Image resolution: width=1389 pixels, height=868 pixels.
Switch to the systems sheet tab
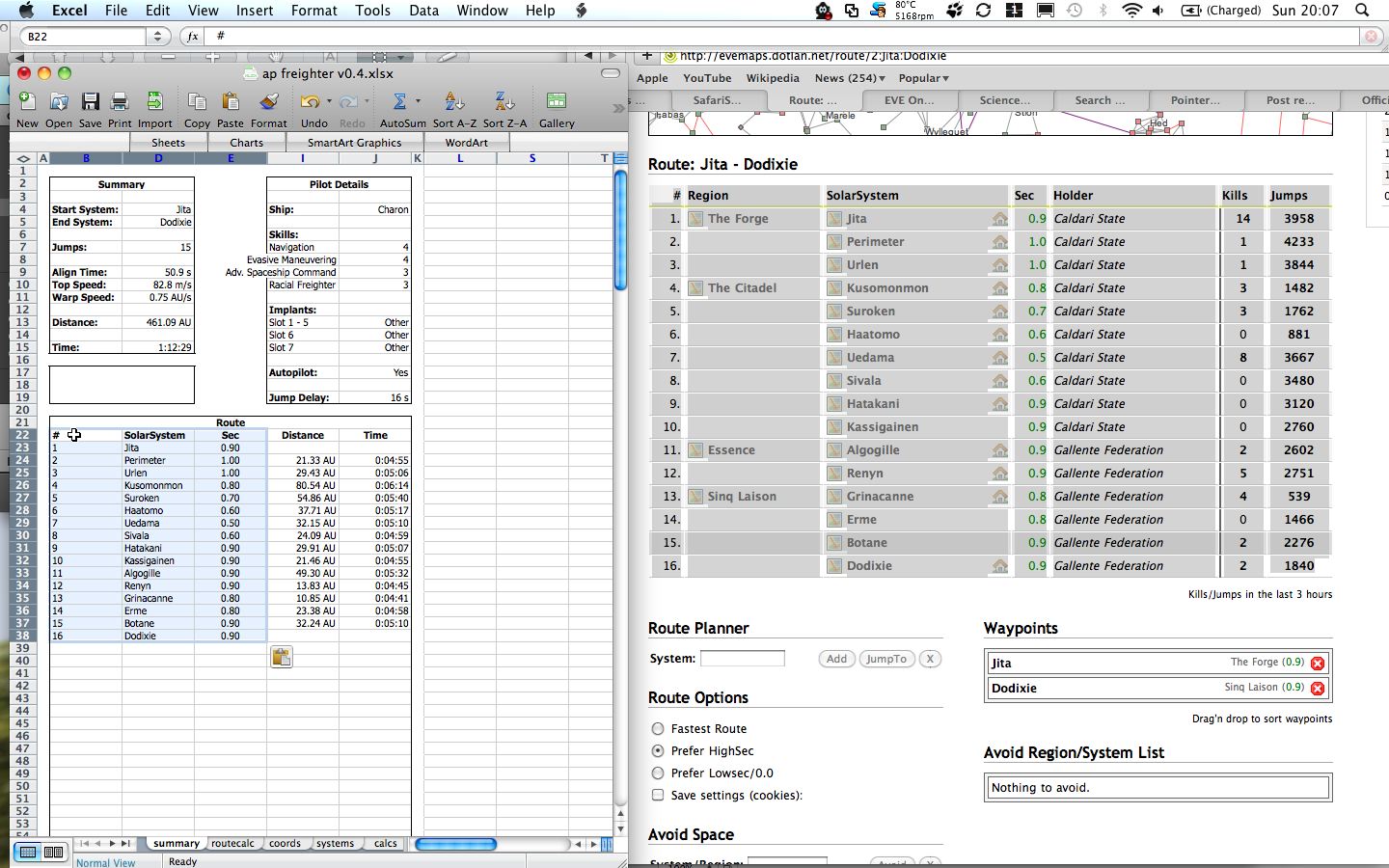tap(335, 844)
